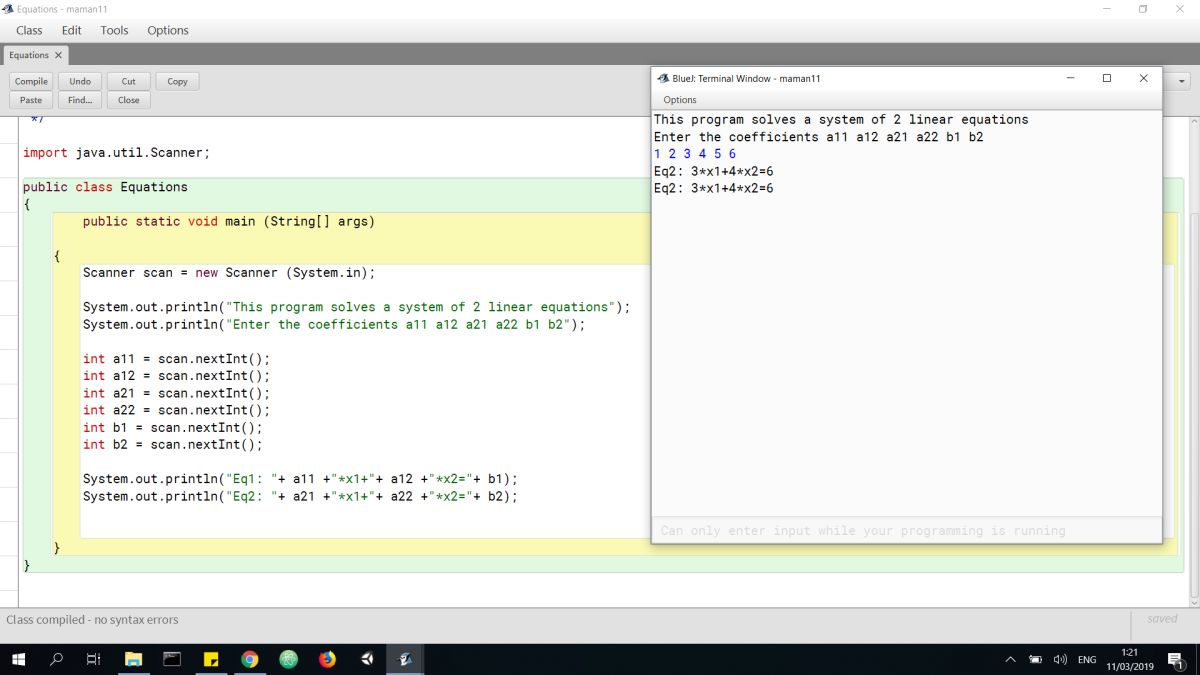Click the ENG language indicator
Screen dimensions: 1200x675
tap(1087, 660)
